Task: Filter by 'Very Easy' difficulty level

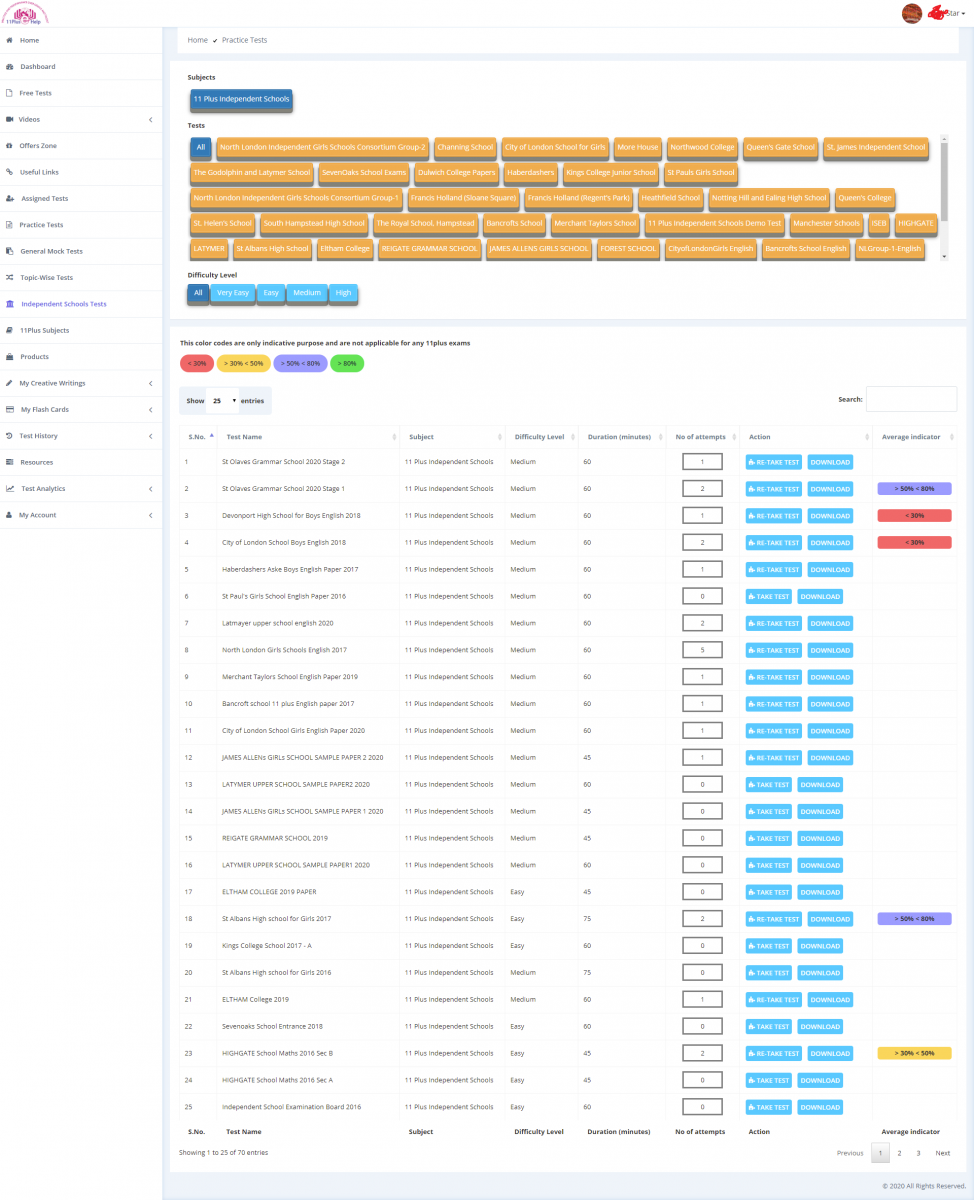Action: [233, 293]
